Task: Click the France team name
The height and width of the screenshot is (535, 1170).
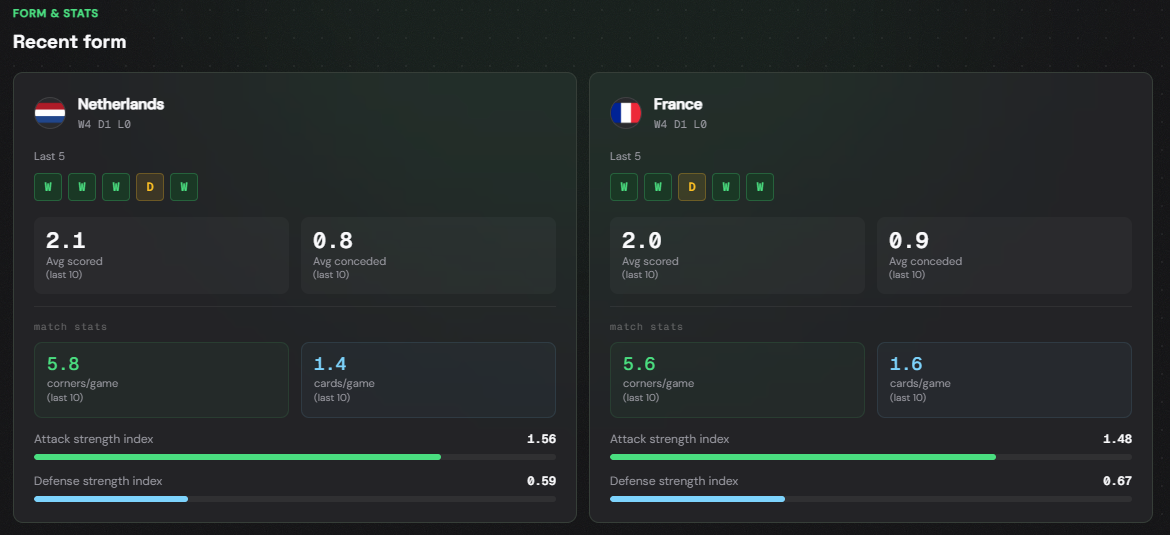Action: click(678, 104)
